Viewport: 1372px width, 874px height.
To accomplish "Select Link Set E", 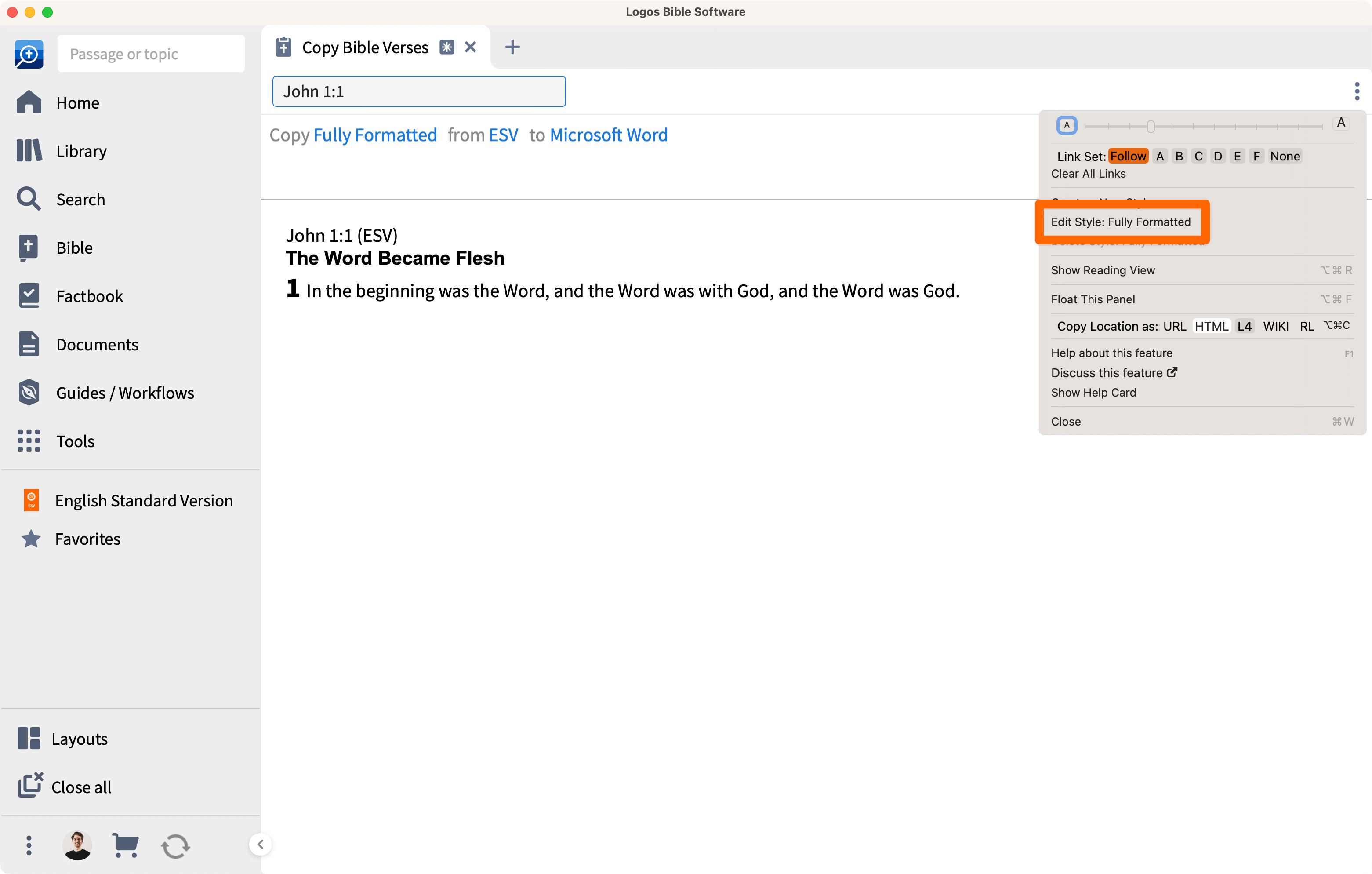I will (x=1237, y=156).
